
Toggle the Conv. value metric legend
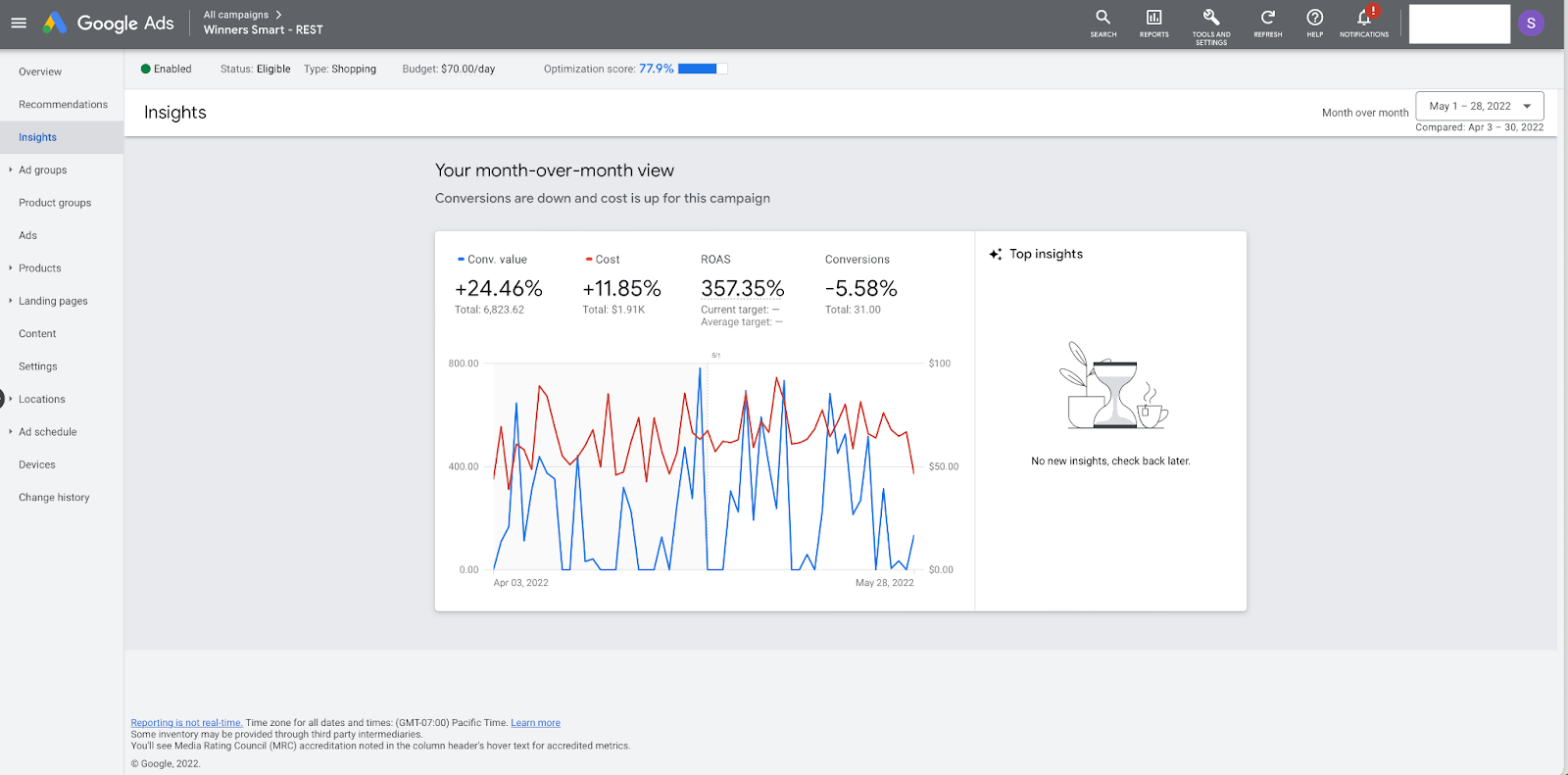tap(492, 260)
